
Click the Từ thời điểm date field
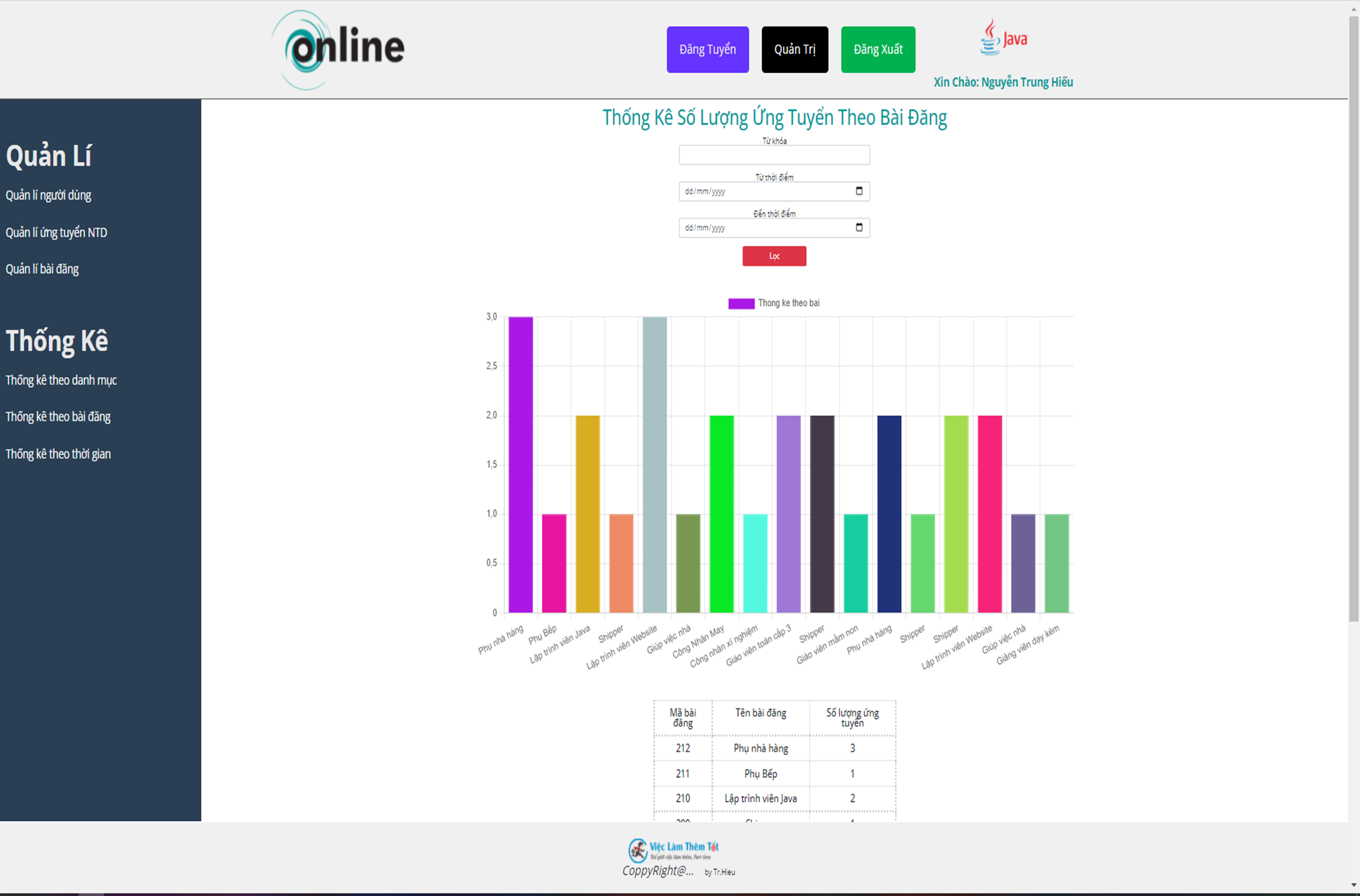[774, 191]
